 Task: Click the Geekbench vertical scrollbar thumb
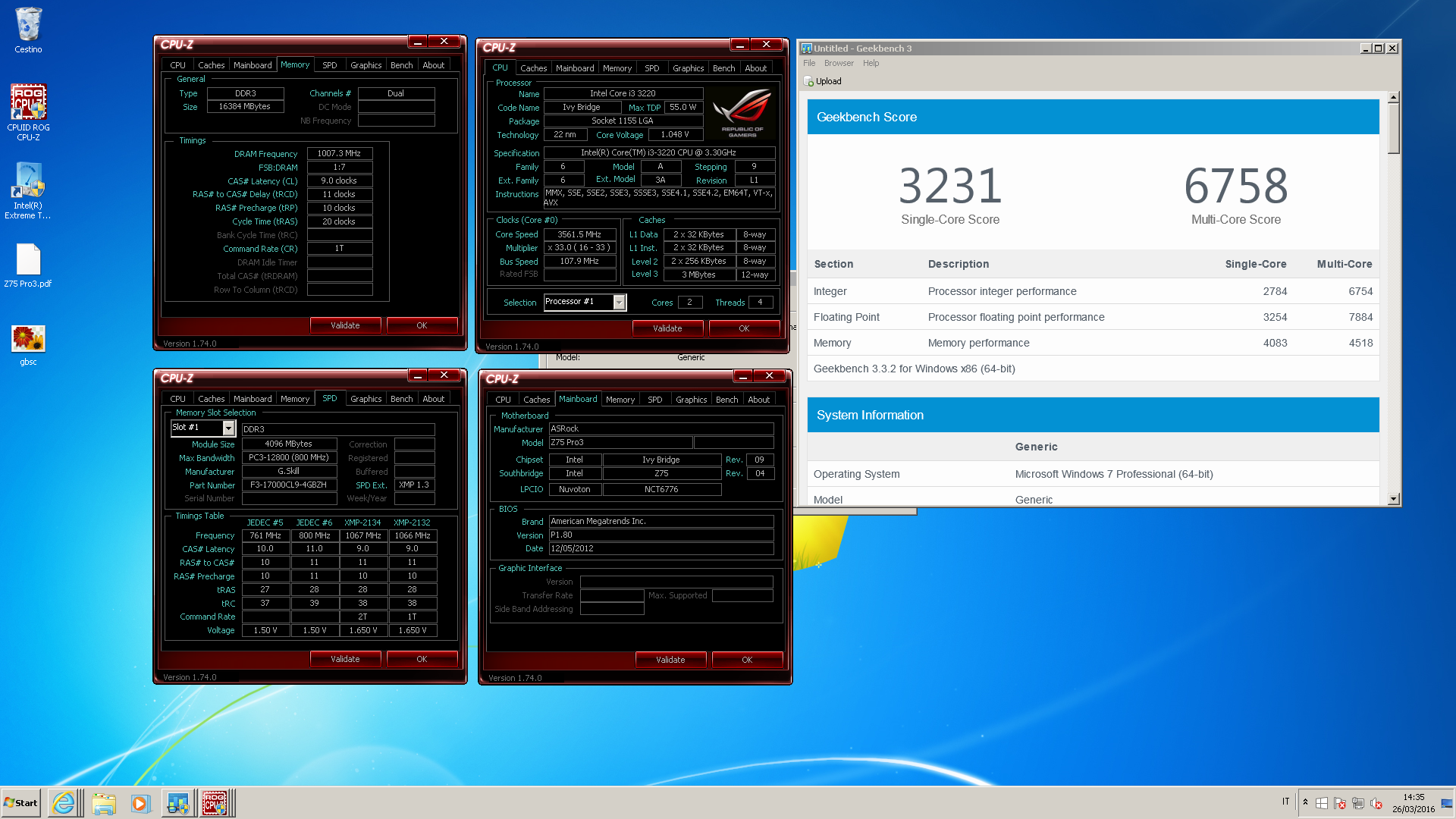coord(1393,128)
